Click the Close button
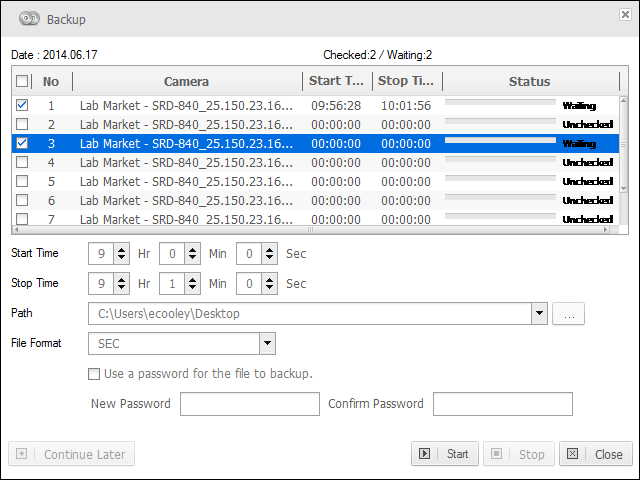 (596, 453)
